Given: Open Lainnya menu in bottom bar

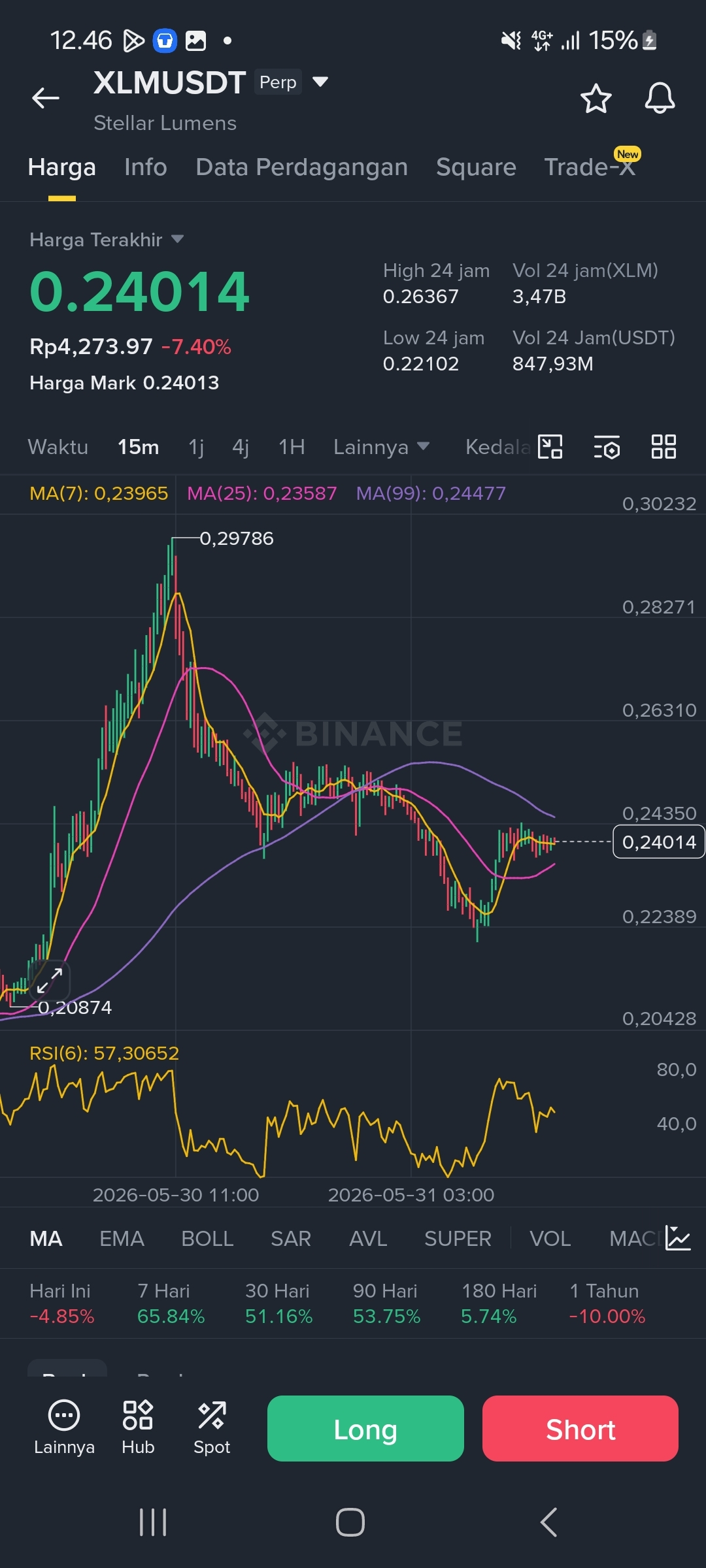Looking at the screenshot, I should point(64,1428).
